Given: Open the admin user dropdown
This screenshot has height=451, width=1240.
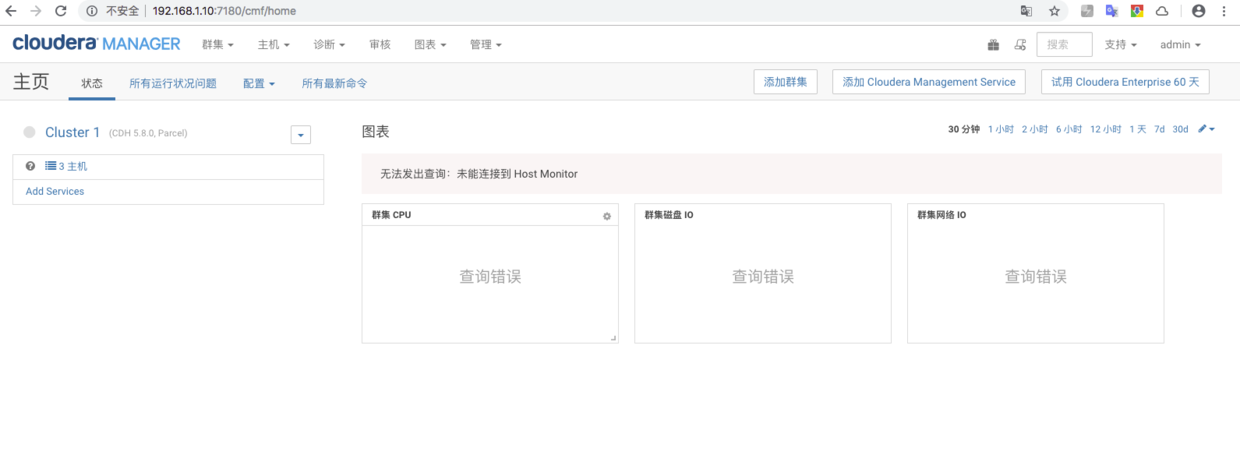Looking at the screenshot, I should point(1180,45).
